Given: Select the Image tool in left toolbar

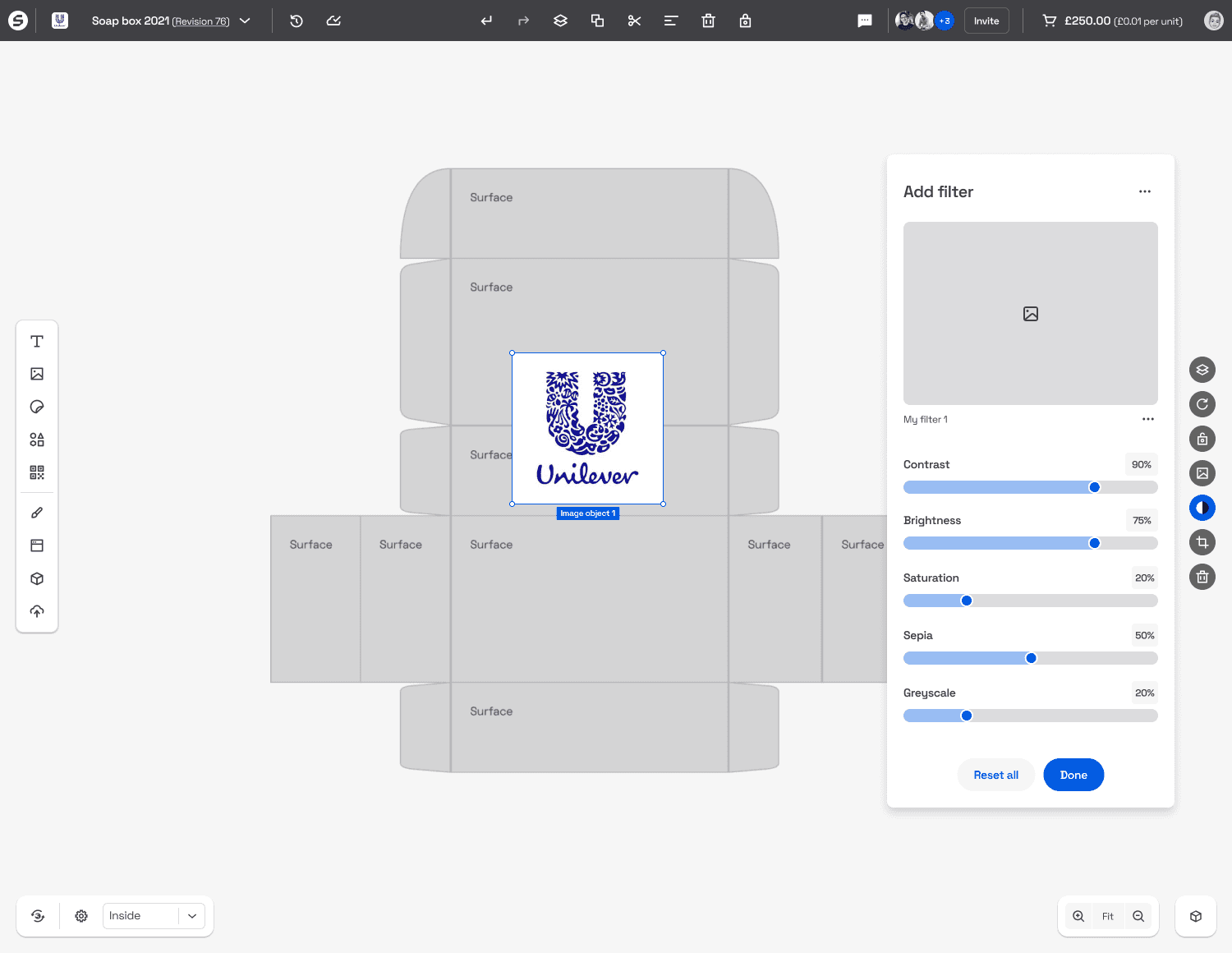Looking at the screenshot, I should point(37,374).
